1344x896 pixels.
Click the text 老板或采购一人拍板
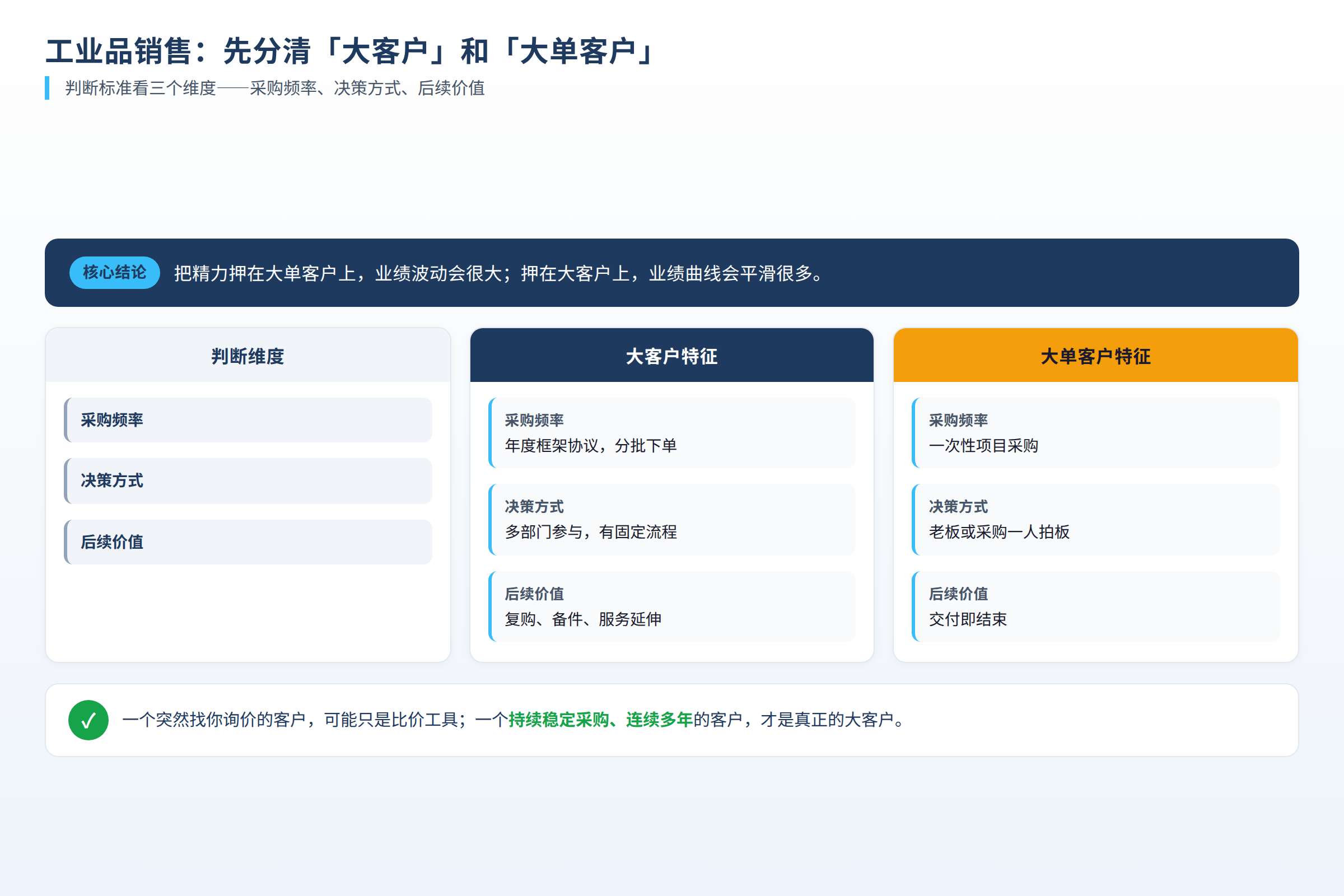pos(999,532)
